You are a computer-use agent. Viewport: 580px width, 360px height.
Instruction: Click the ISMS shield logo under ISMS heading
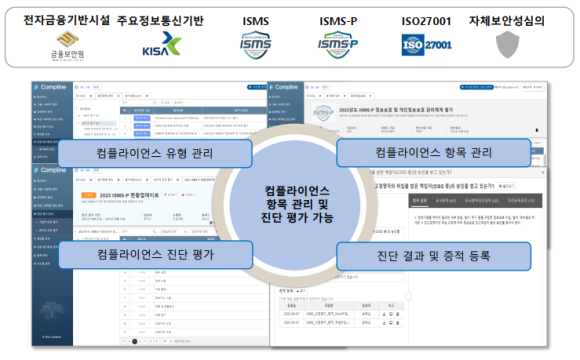pos(255,45)
